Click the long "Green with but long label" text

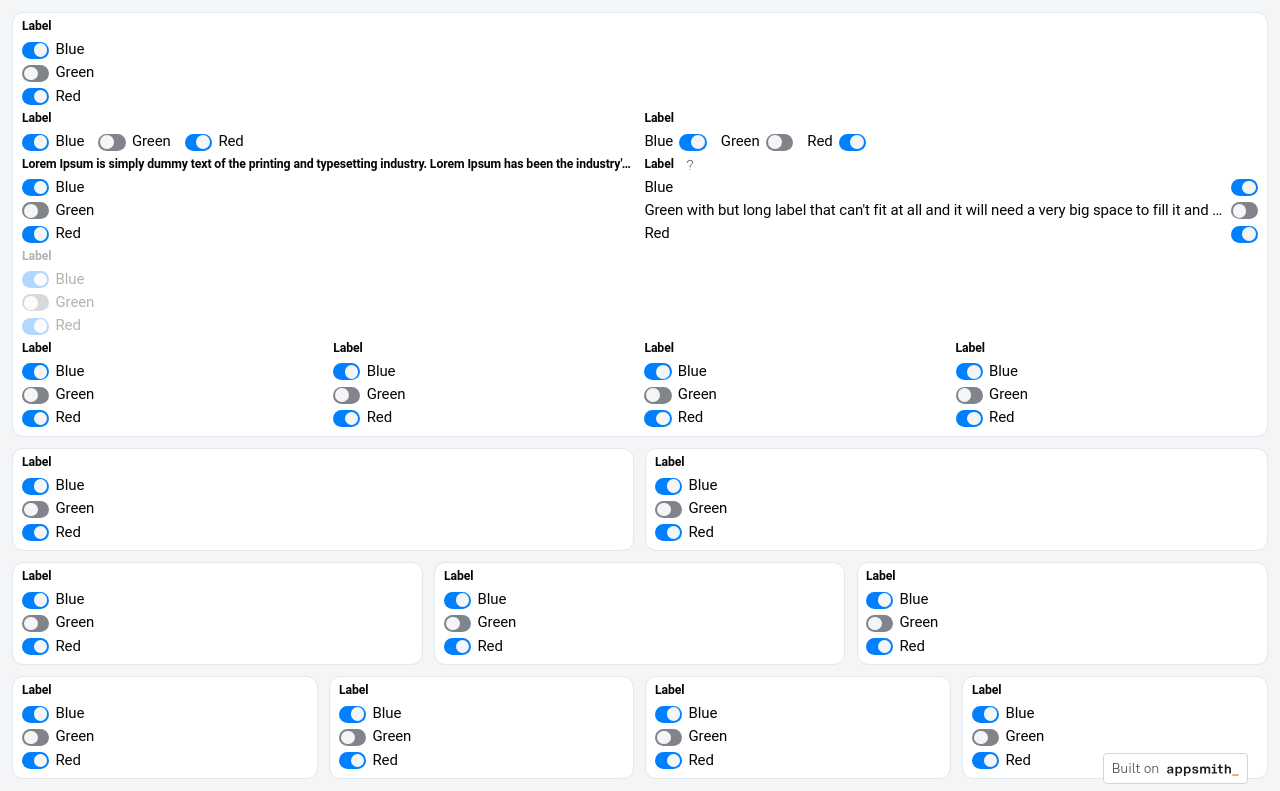pos(933,211)
